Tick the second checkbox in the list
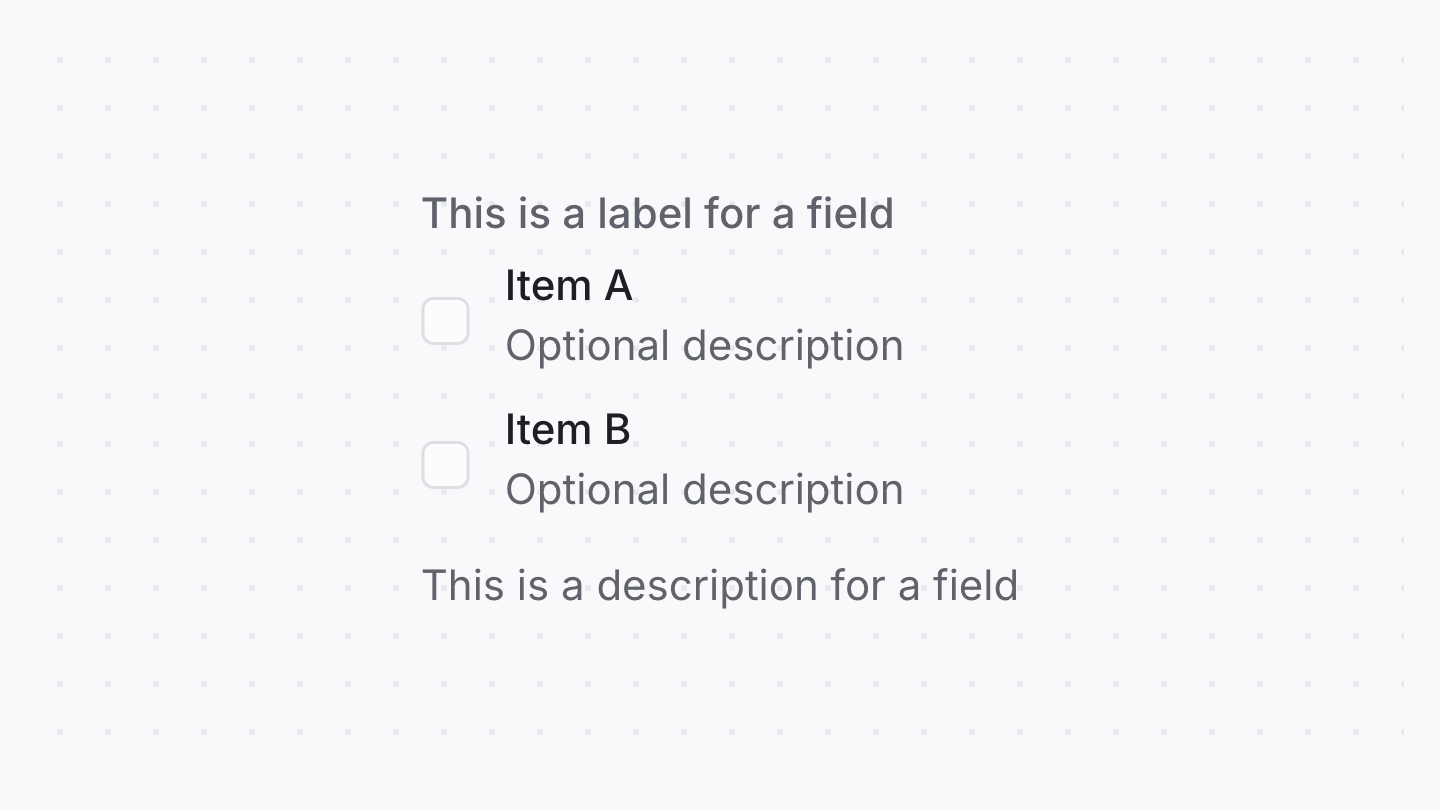Screen dimensions: 1440x810 click(x=445, y=465)
